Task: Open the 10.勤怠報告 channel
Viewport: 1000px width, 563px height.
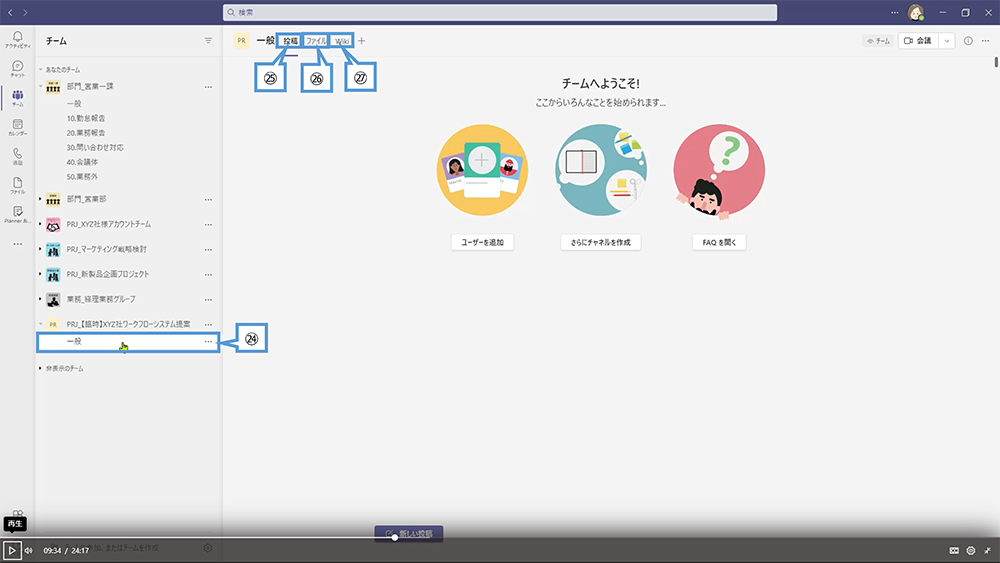Action: pos(86,118)
